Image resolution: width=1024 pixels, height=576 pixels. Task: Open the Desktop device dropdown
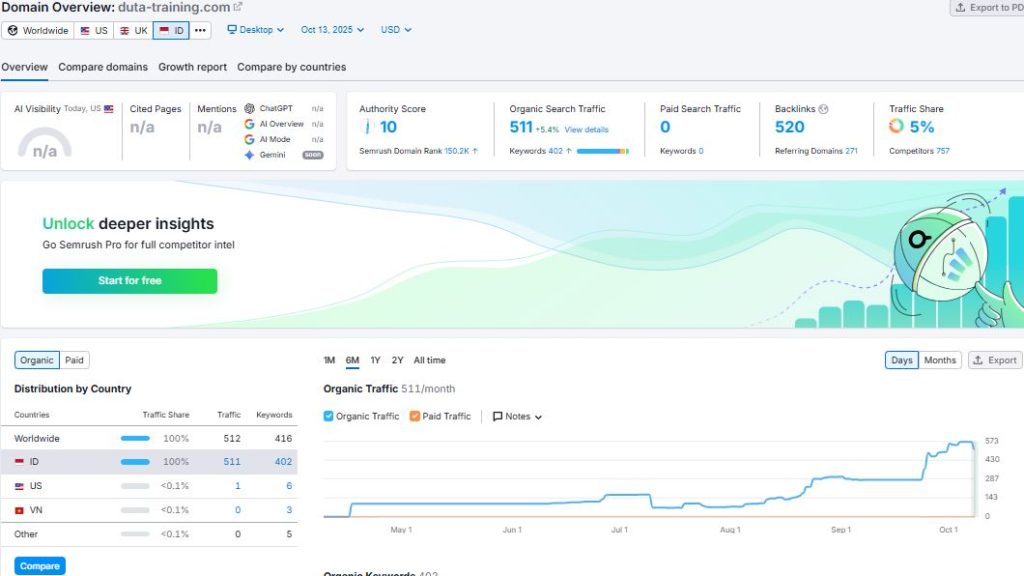point(255,30)
